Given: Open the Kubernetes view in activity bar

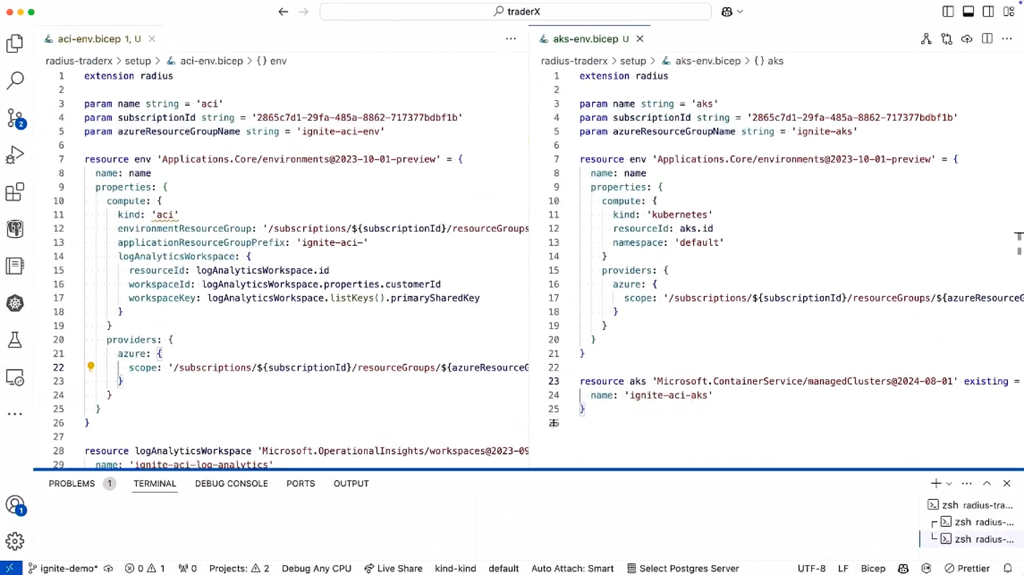Looking at the screenshot, I should (15, 303).
